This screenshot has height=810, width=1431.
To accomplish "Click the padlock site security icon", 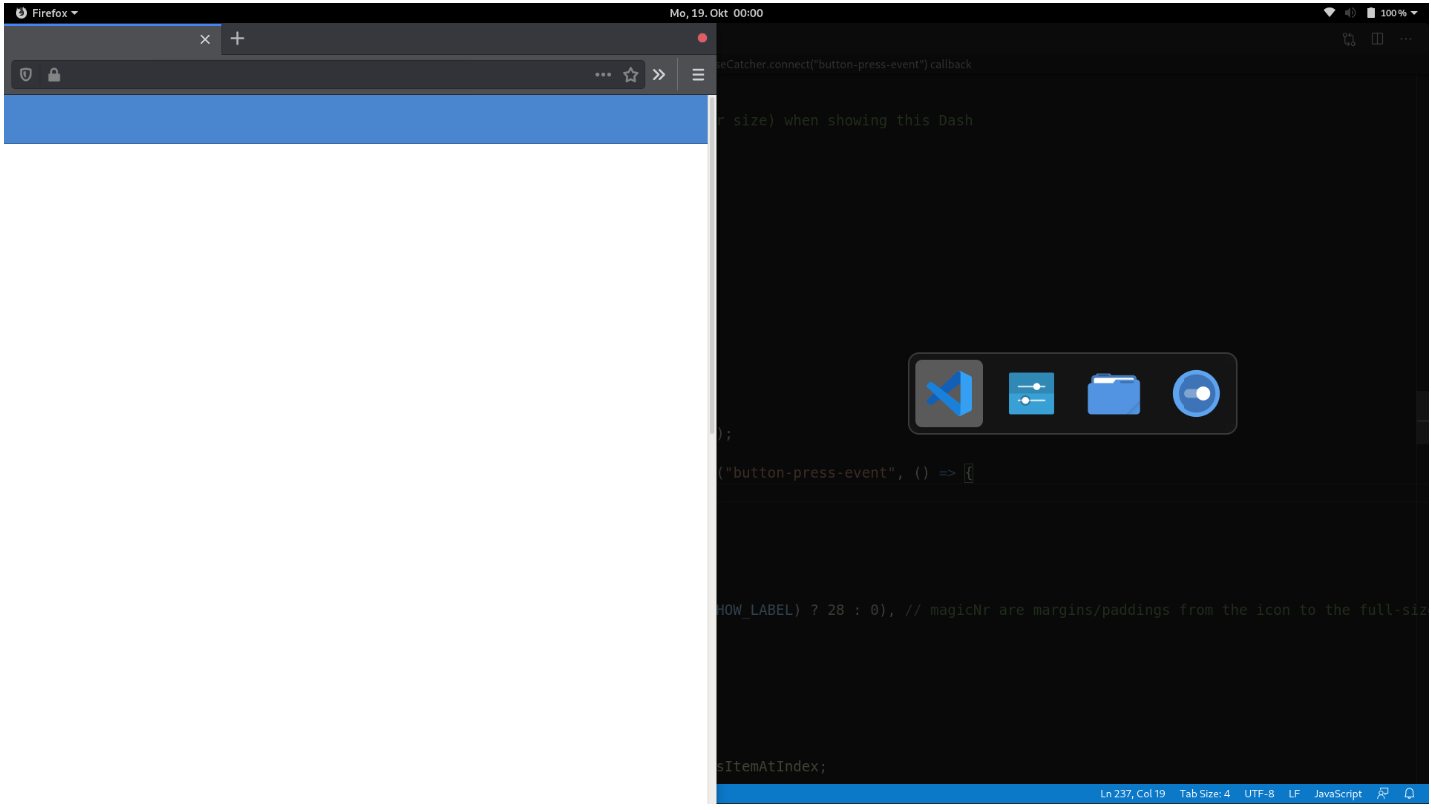I will (x=54, y=74).
